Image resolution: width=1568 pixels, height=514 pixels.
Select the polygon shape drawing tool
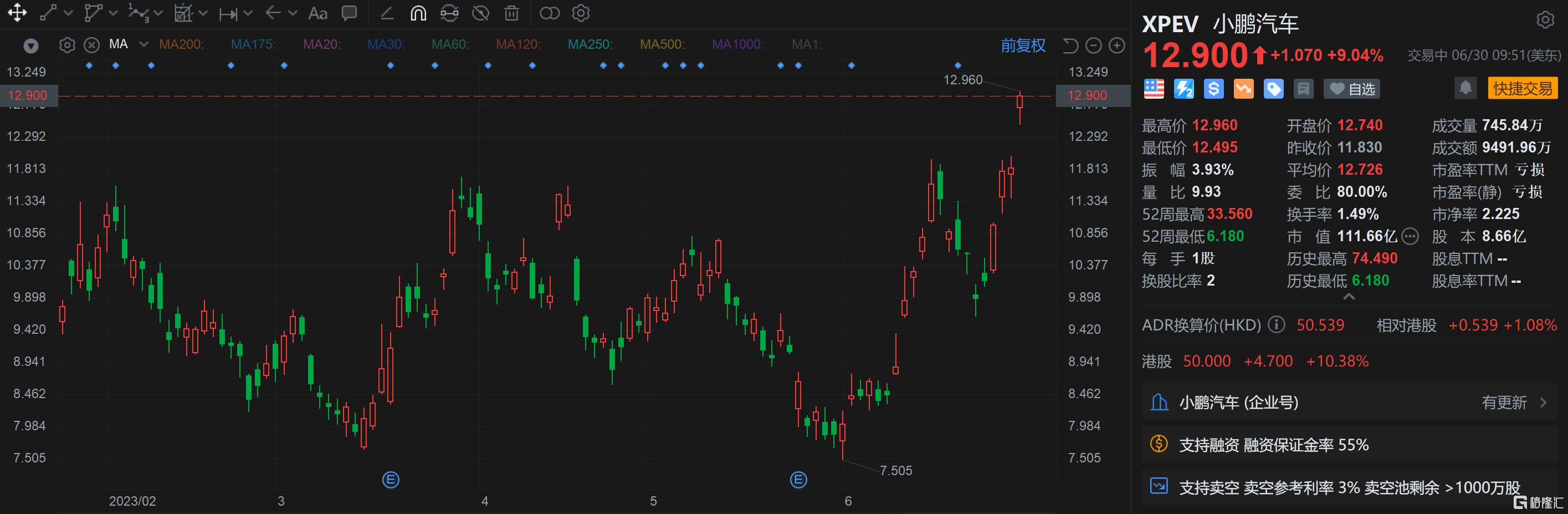93,13
